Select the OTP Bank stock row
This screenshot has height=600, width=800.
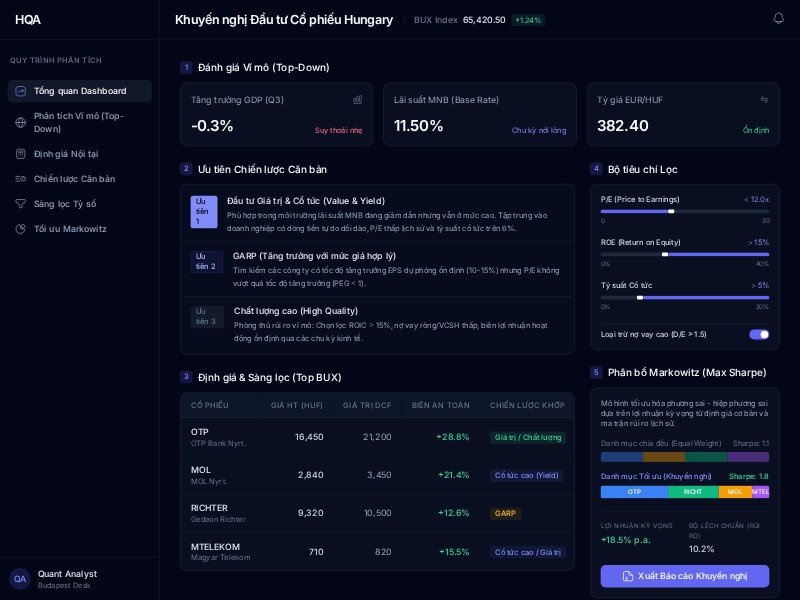coord(377,437)
